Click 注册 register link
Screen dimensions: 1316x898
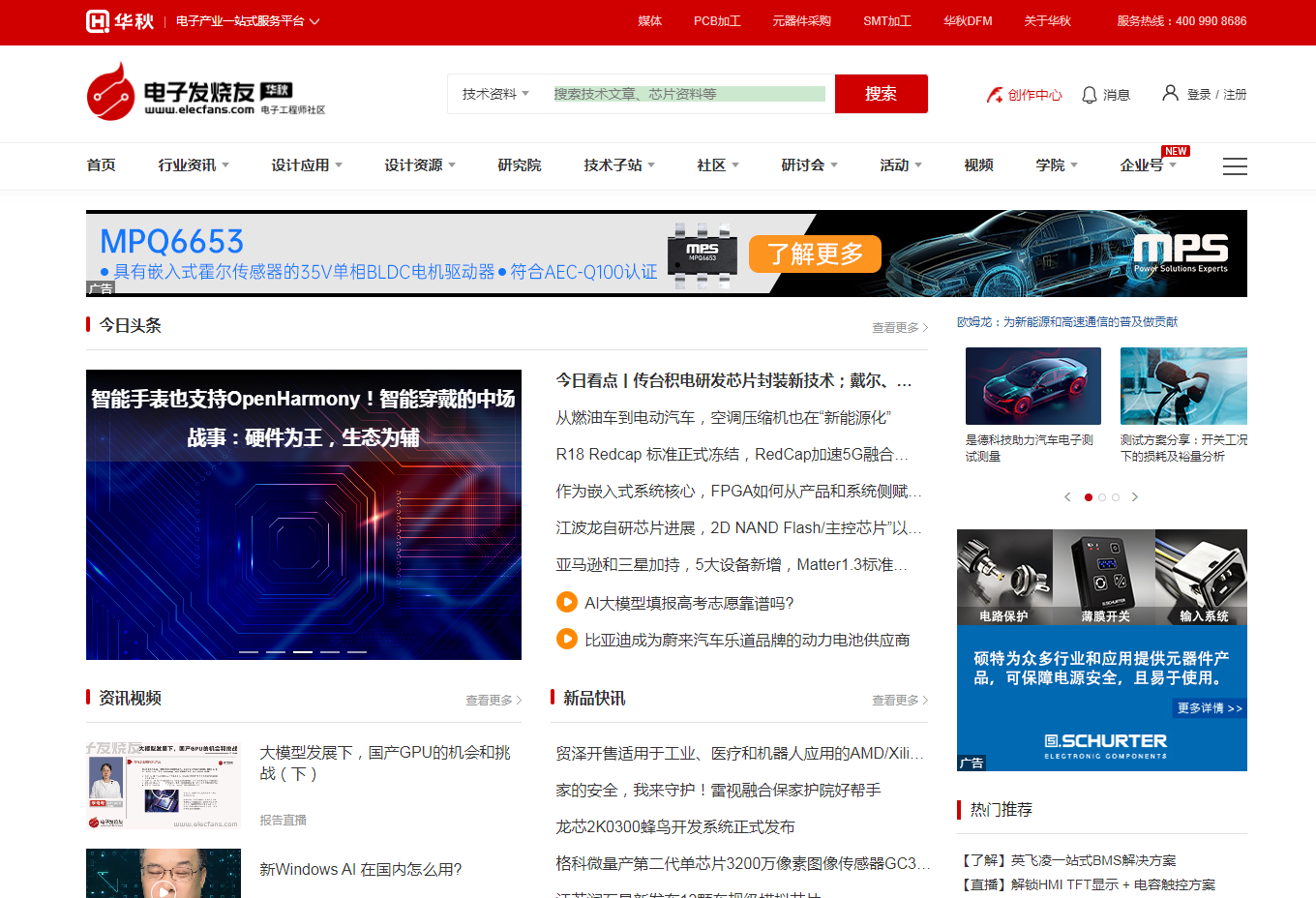[1235, 95]
